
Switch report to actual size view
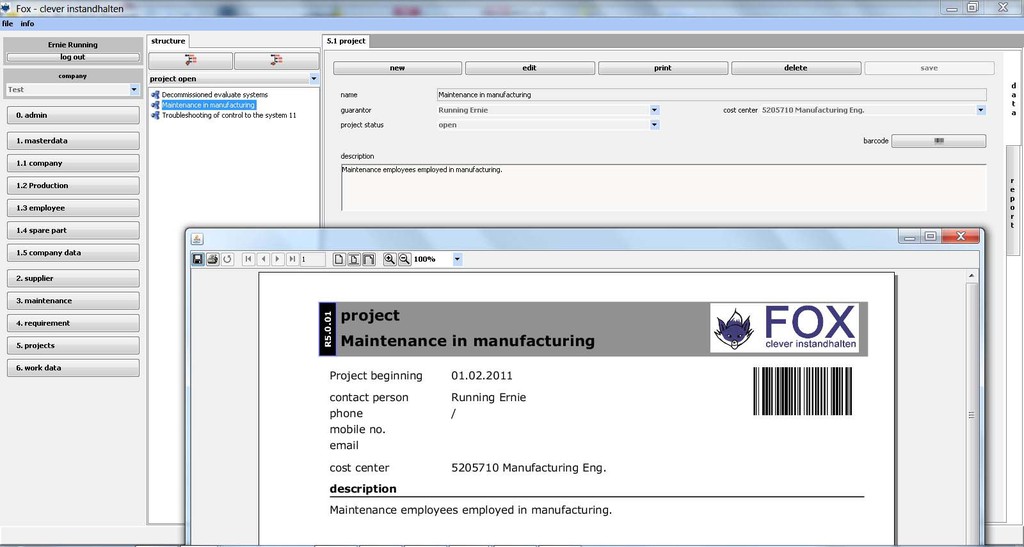click(x=339, y=259)
